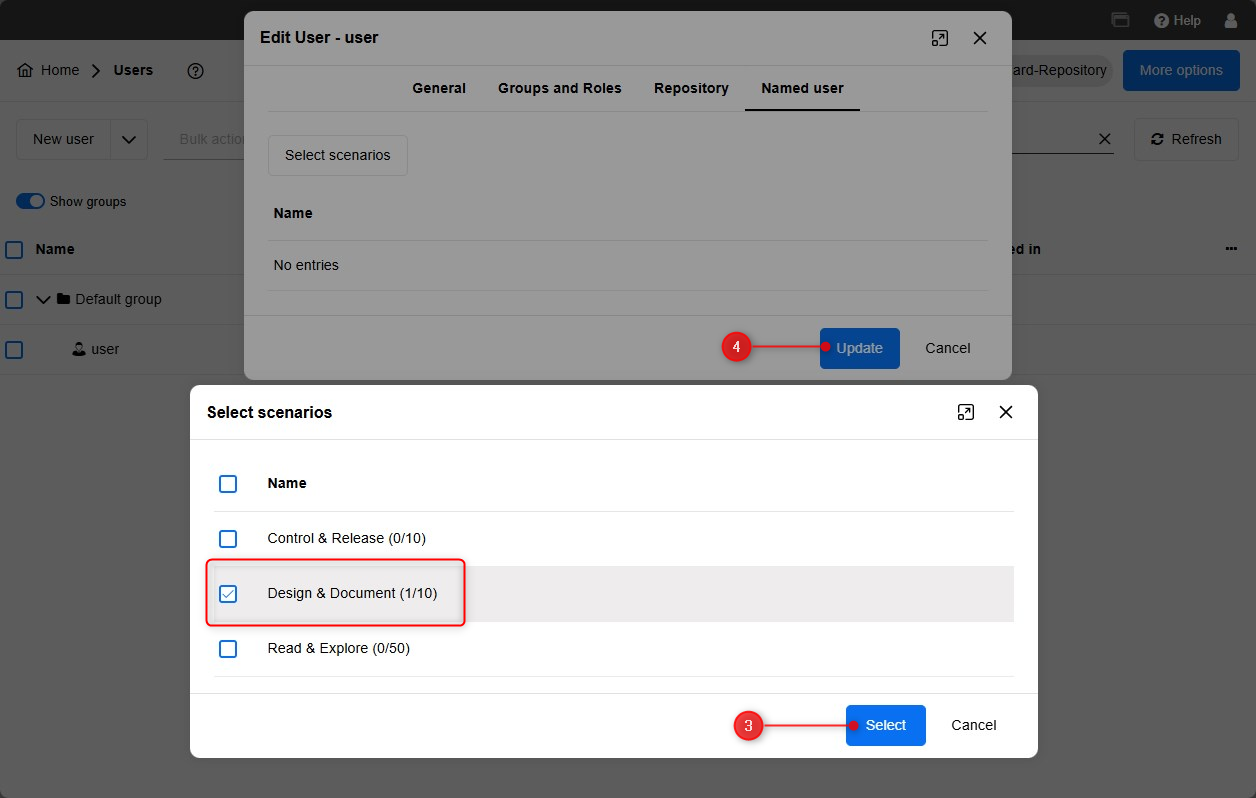The image size is (1256, 798).
Task: Collapse the Default group tree node
Action: pos(43,299)
